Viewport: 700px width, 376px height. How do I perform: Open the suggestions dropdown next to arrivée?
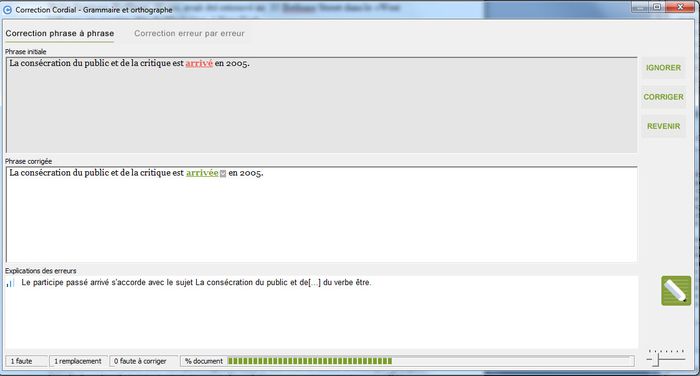[223, 173]
